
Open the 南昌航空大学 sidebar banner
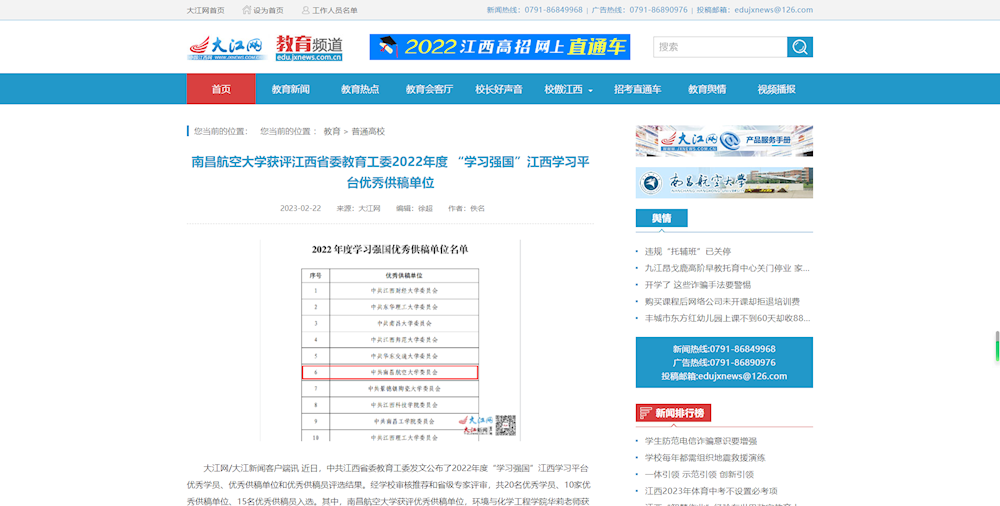(724, 183)
